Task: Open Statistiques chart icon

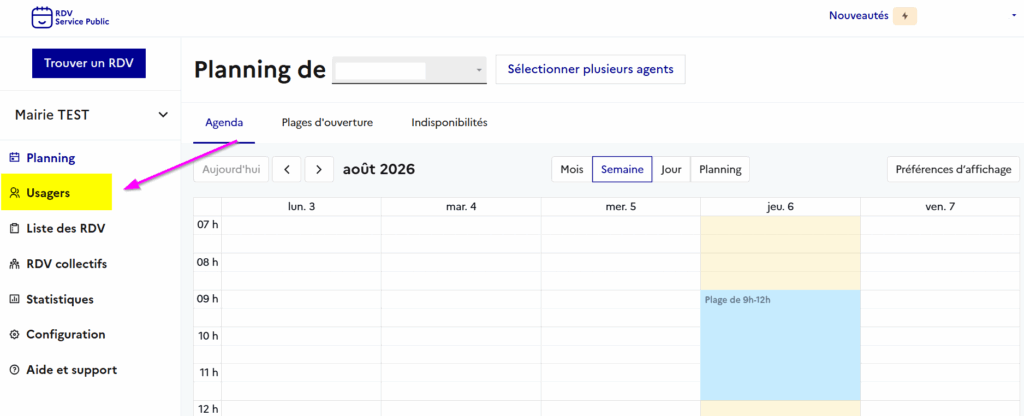Action: pyautogui.click(x=15, y=300)
